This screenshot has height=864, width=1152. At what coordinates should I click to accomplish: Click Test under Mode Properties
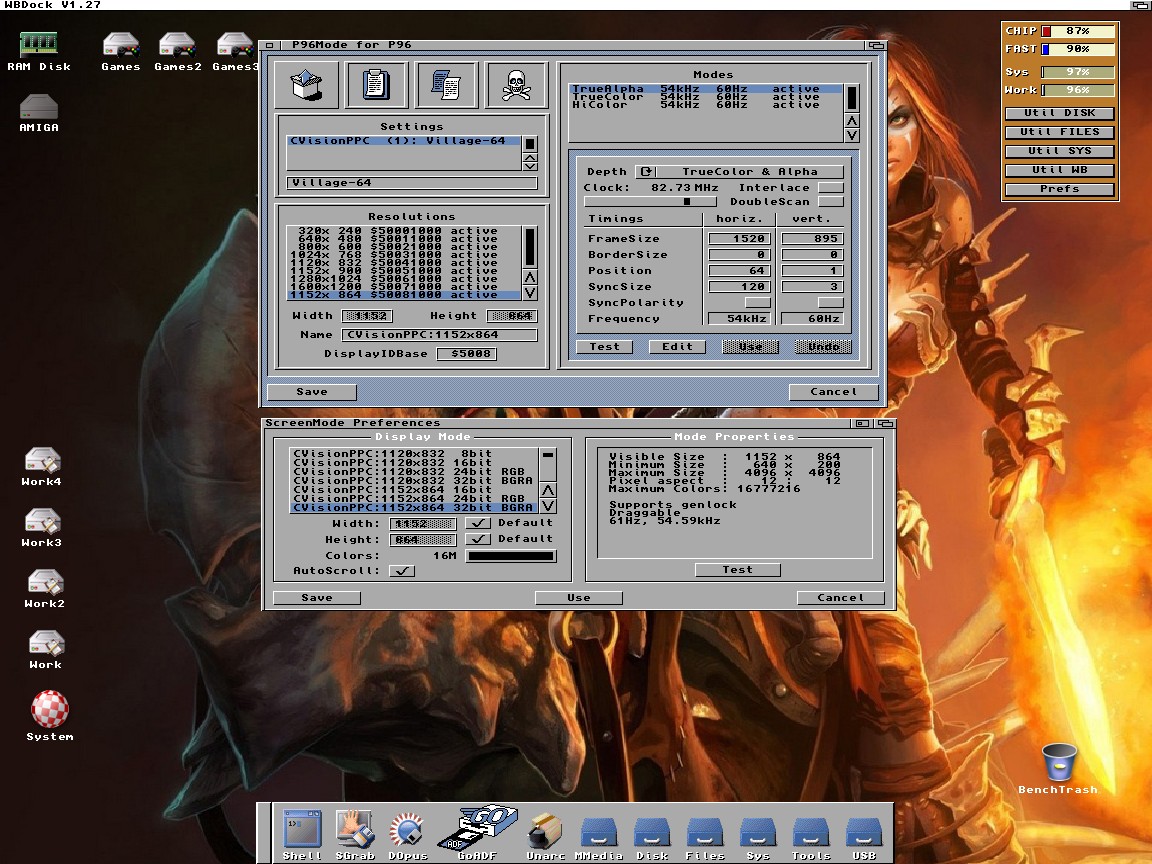pos(738,569)
